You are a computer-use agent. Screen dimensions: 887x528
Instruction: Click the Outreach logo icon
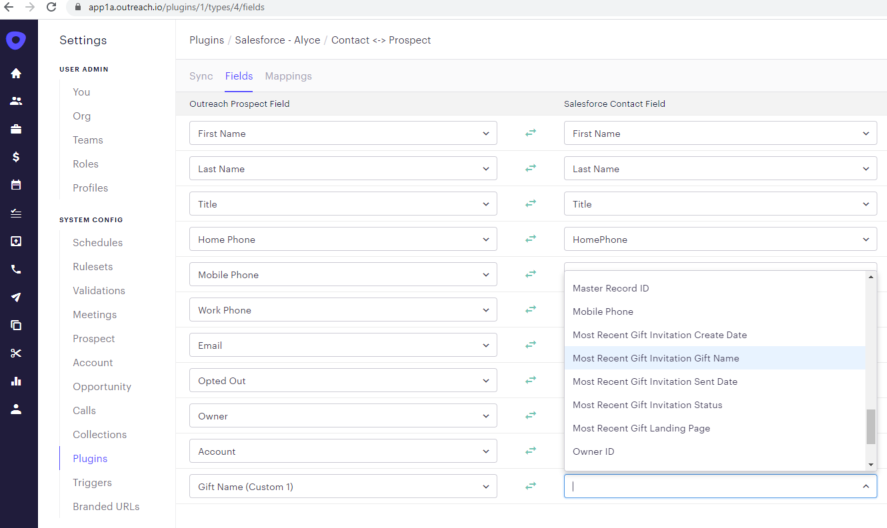[16, 40]
